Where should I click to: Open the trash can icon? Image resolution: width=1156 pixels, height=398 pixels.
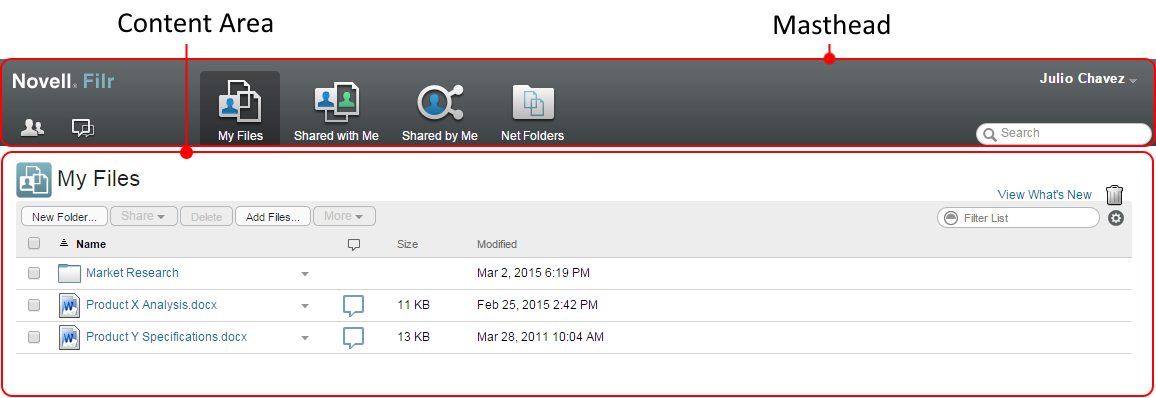tap(1114, 195)
